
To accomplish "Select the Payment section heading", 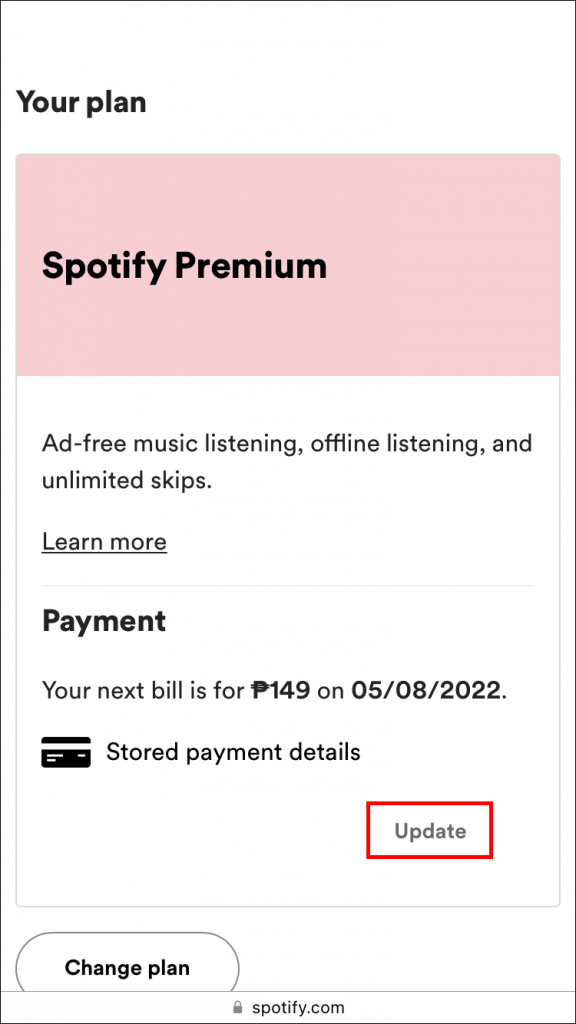I will pyautogui.click(x=104, y=621).
